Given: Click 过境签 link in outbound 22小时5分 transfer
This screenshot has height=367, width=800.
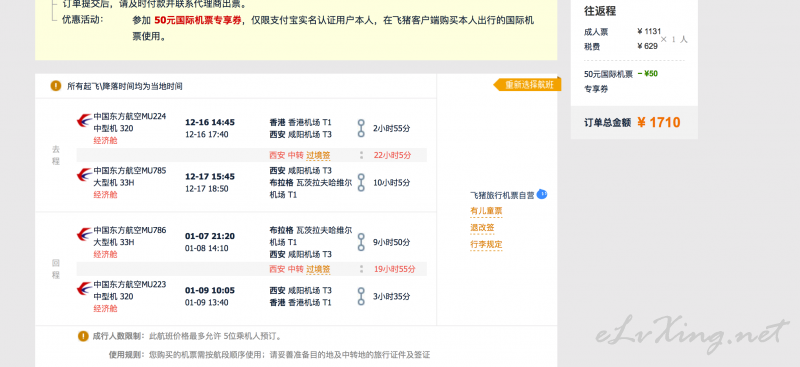Looking at the screenshot, I should click(x=318, y=155).
